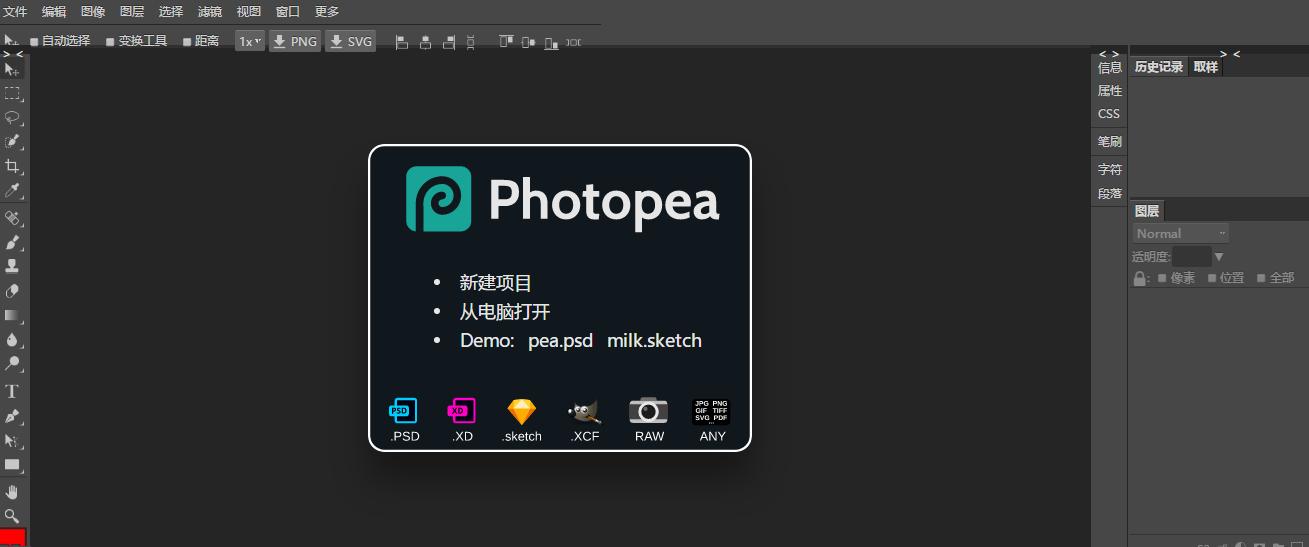Enable the 变换工具 checkbox
The image size is (1309, 547).
coord(111,42)
